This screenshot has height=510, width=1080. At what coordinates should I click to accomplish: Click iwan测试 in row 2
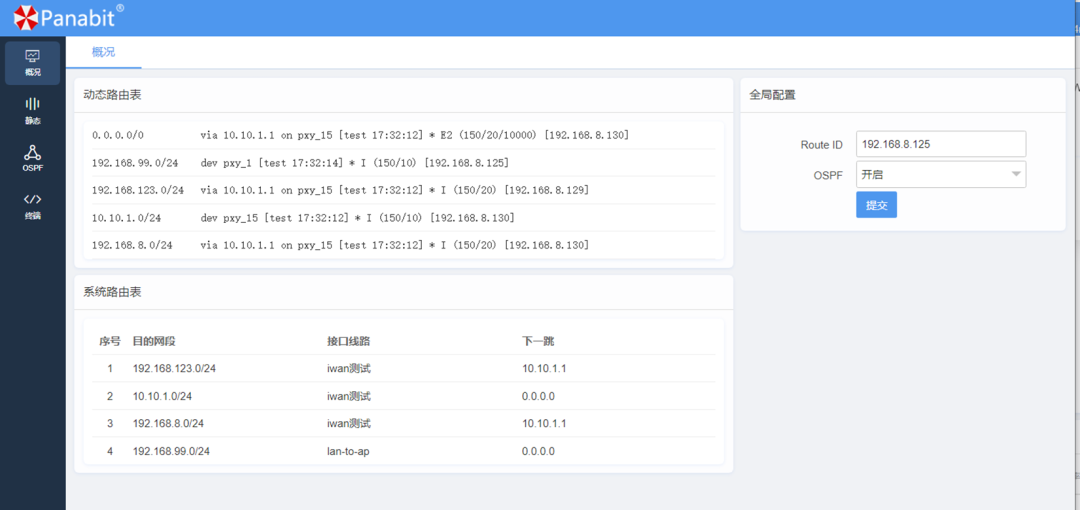349,396
